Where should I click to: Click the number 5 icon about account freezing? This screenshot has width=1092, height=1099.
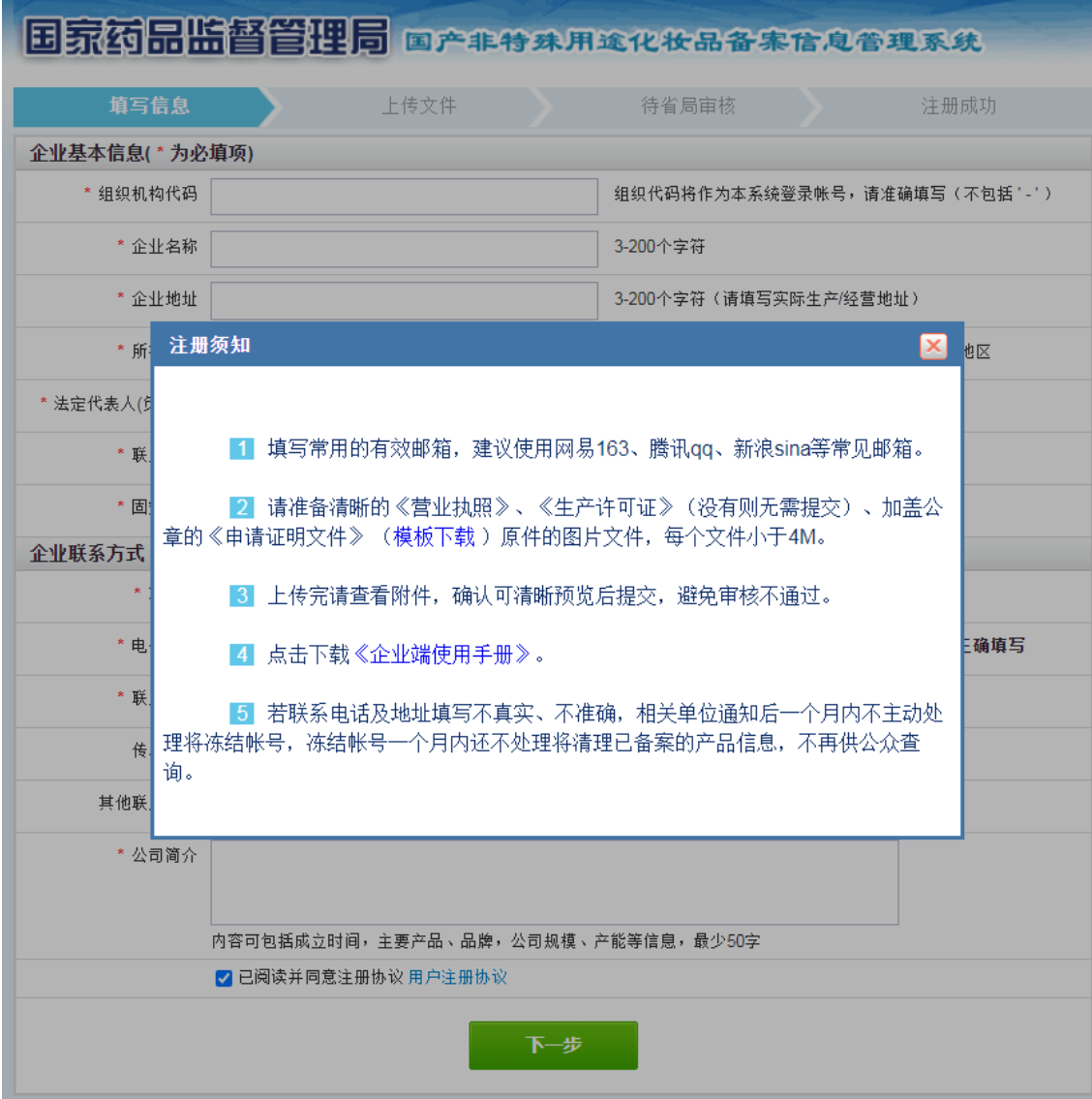[x=241, y=714]
